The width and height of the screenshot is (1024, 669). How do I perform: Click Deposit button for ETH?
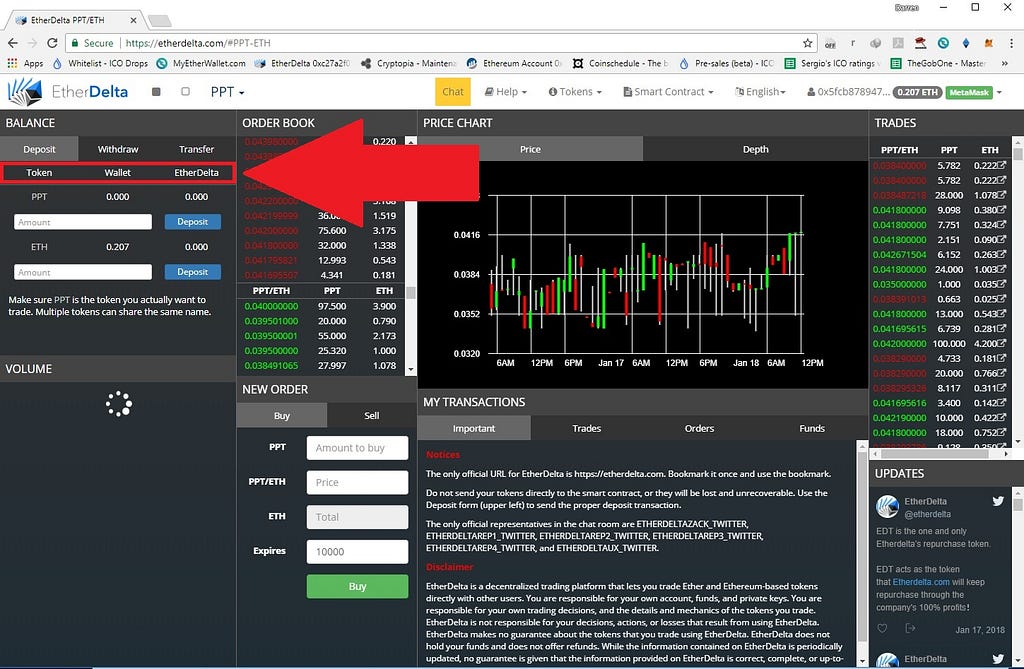coord(193,272)
